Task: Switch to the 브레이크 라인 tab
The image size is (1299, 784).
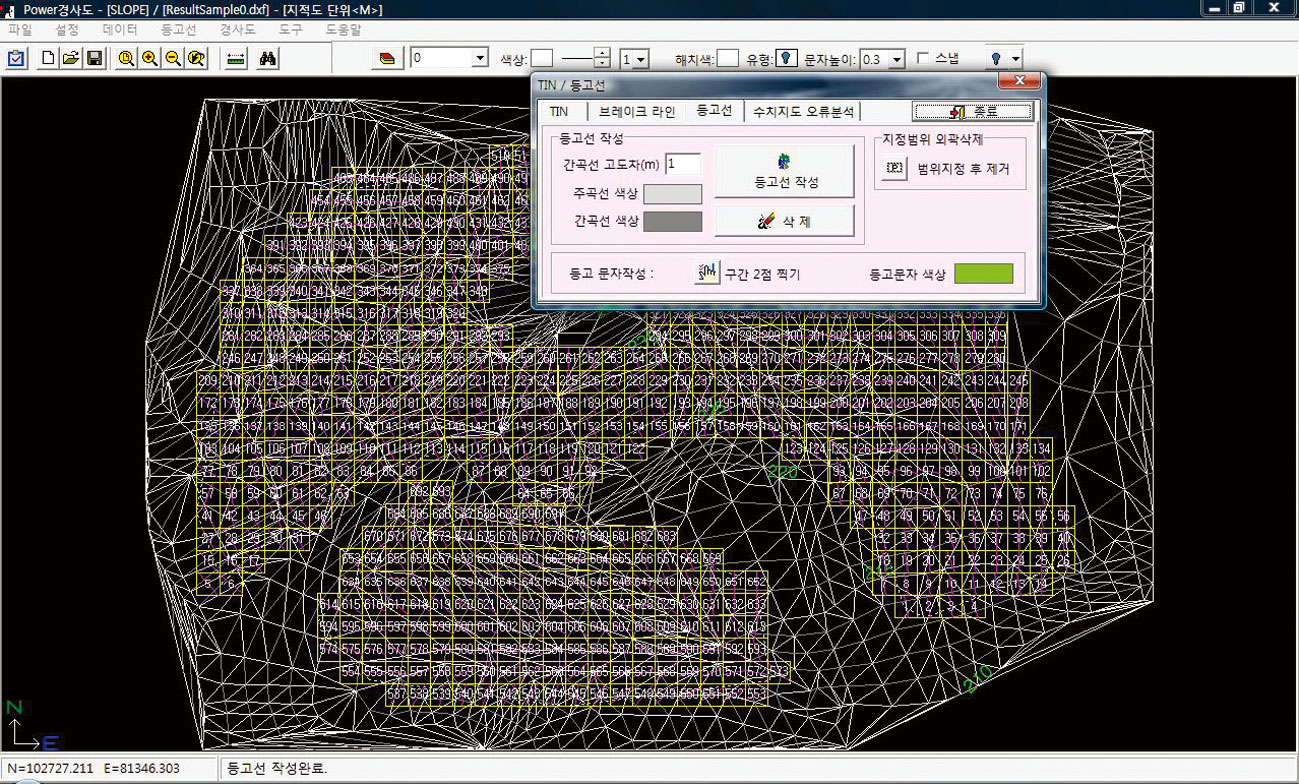Action: click(x=630, y=111)
